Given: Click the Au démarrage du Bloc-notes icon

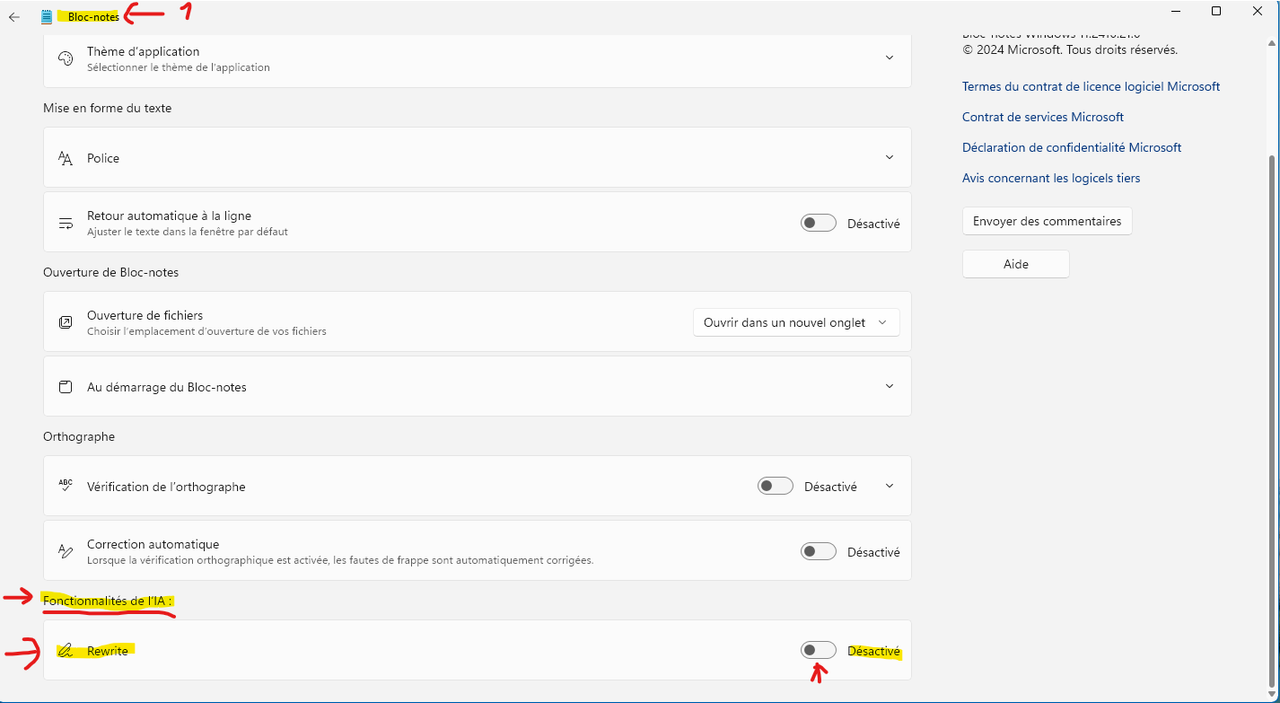Looking at the screenshot, I should (x=66, y=387).
